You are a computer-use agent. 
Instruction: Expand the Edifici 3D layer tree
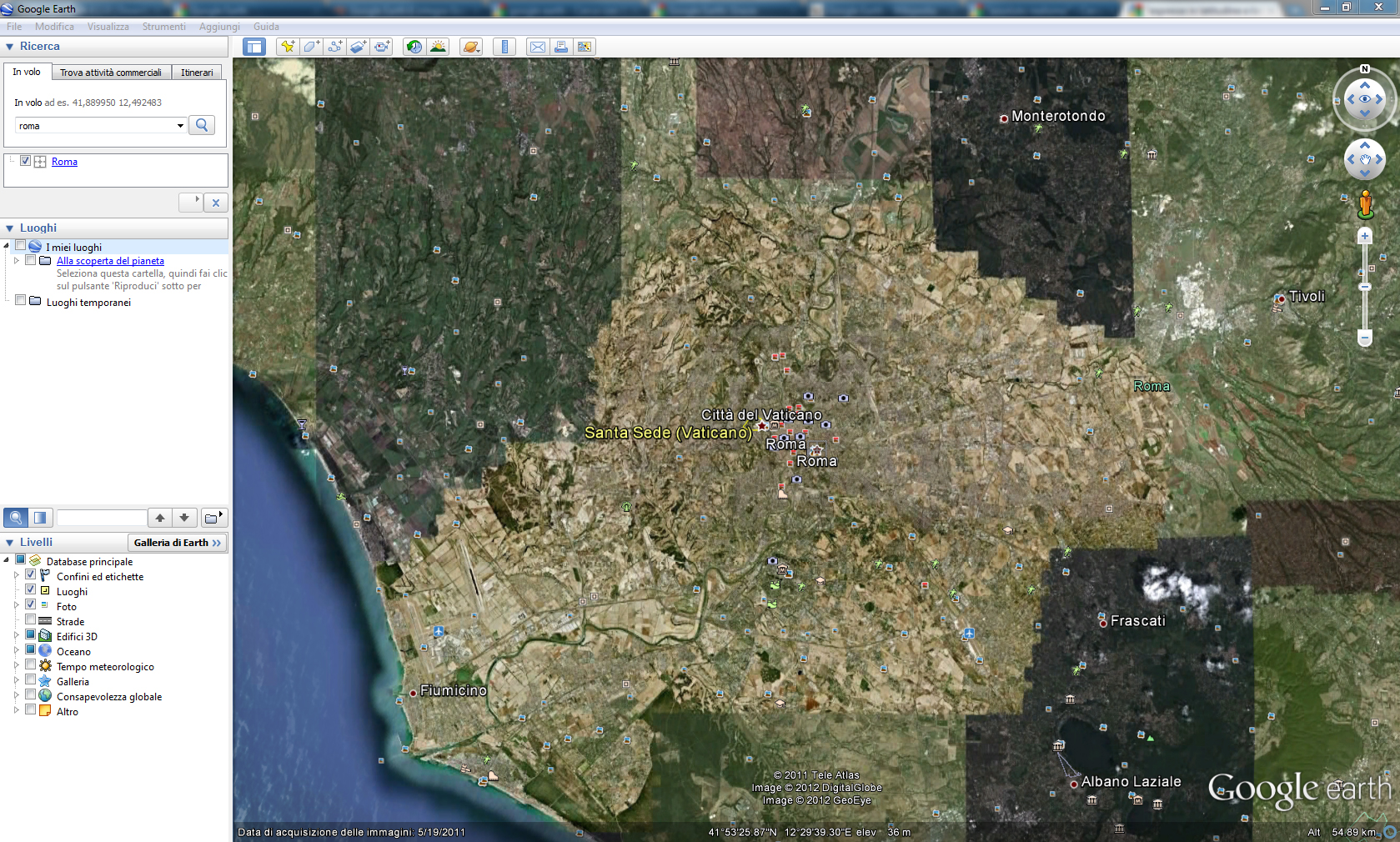pyautogui.click(x=16, y=635)
